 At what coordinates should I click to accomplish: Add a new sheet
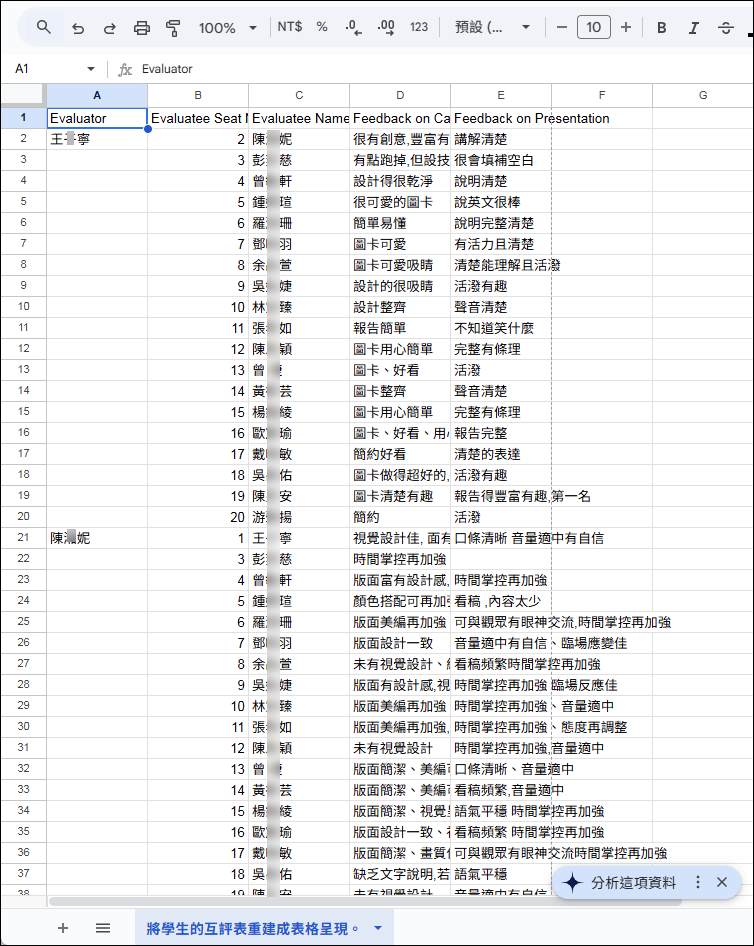63,928
